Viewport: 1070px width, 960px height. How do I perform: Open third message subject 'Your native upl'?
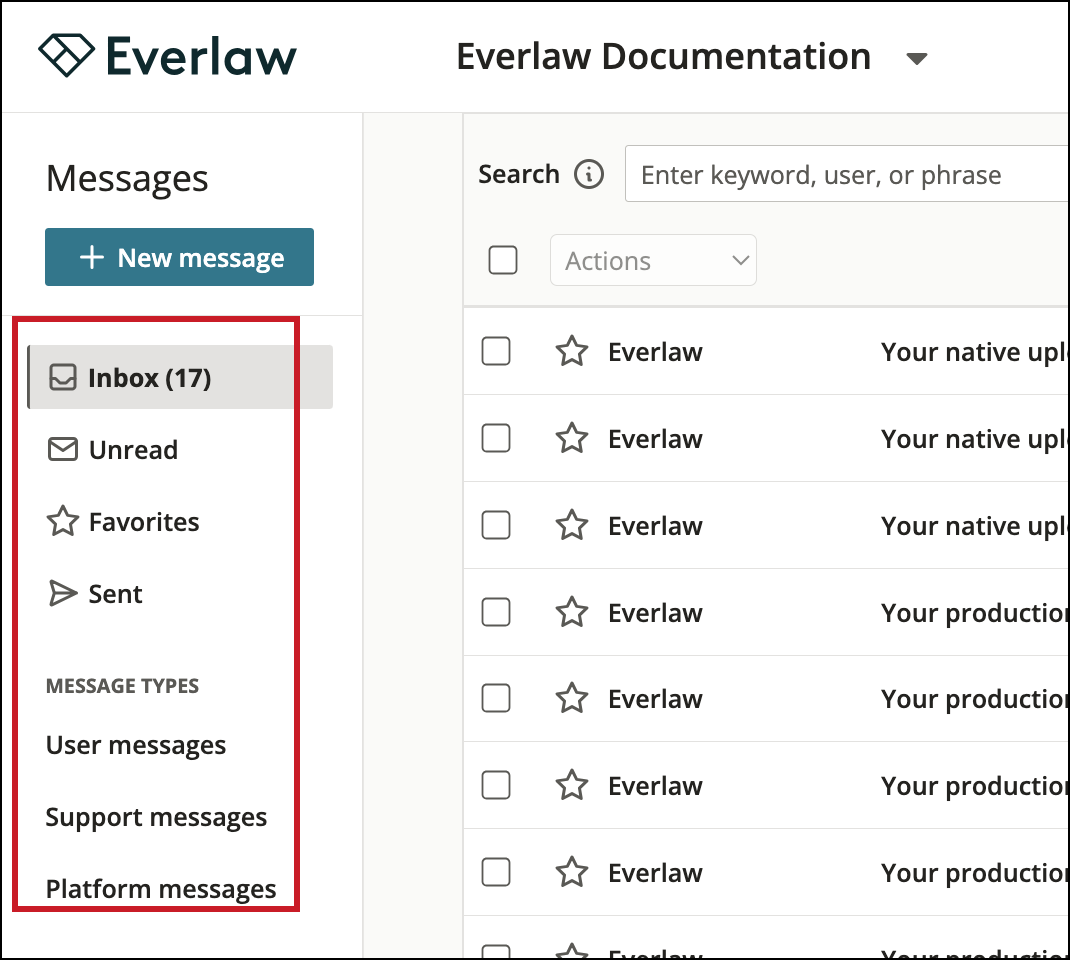click(974, 526)
